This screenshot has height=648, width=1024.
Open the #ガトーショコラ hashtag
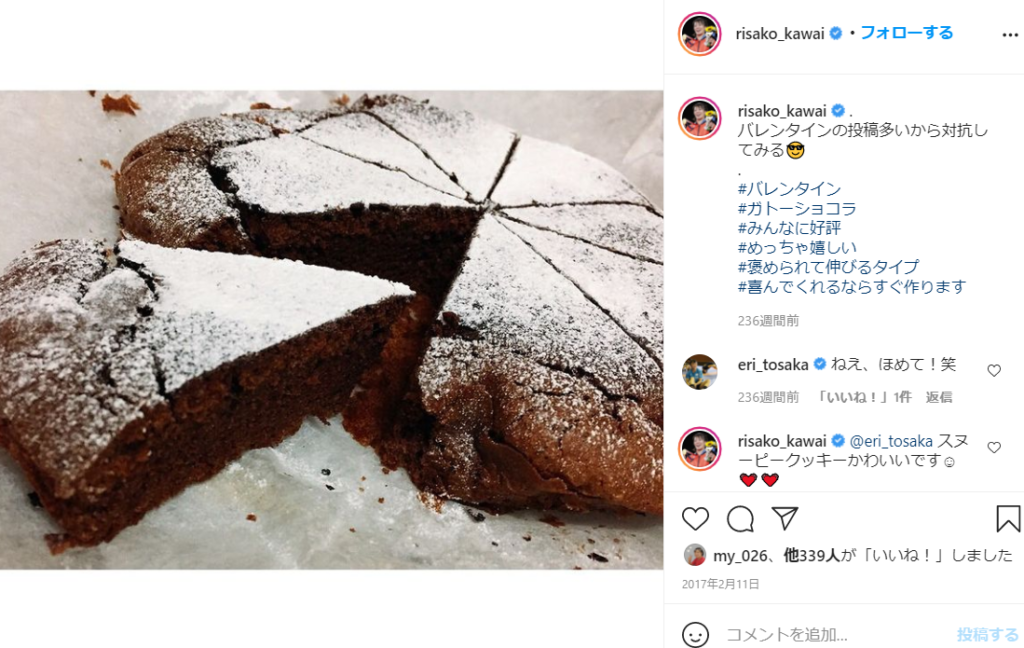(797, 208)
